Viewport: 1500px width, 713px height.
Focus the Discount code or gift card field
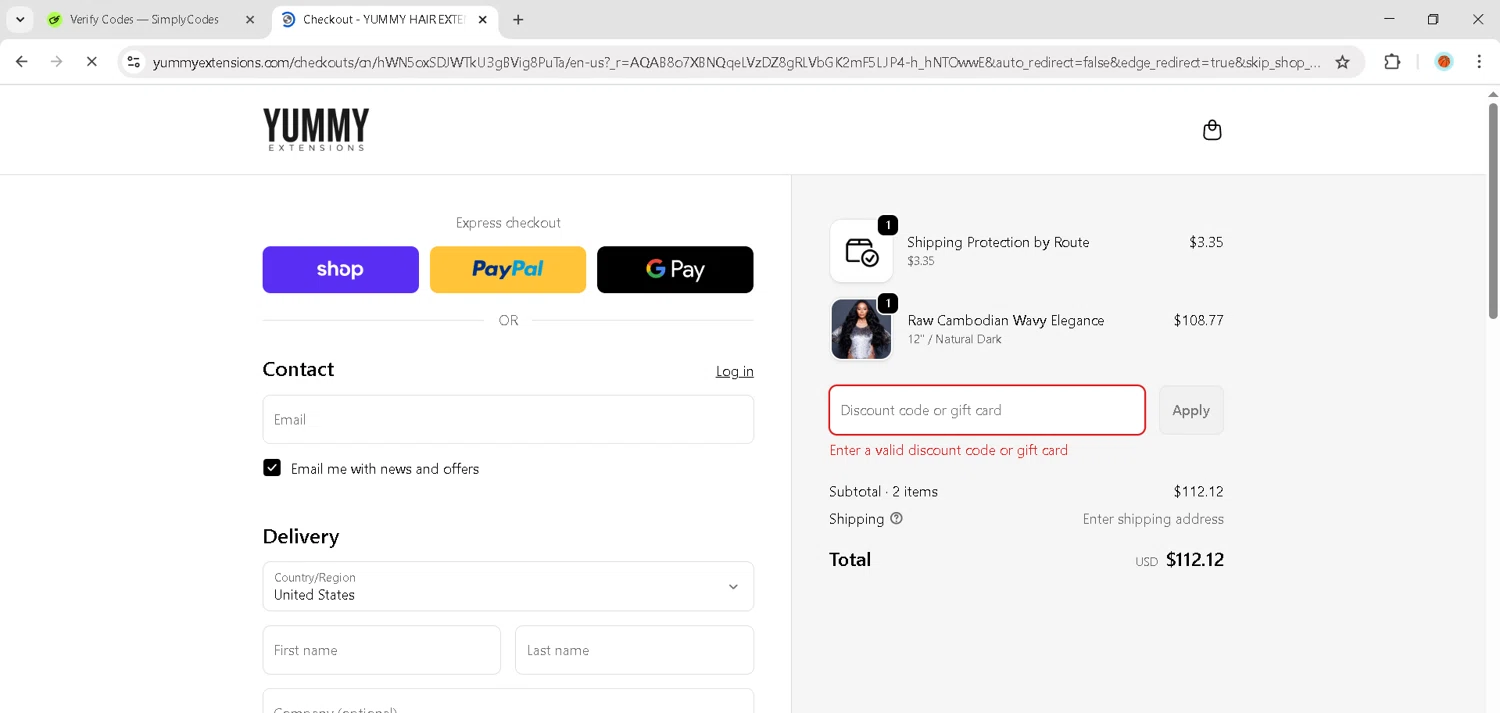[987, 410]
